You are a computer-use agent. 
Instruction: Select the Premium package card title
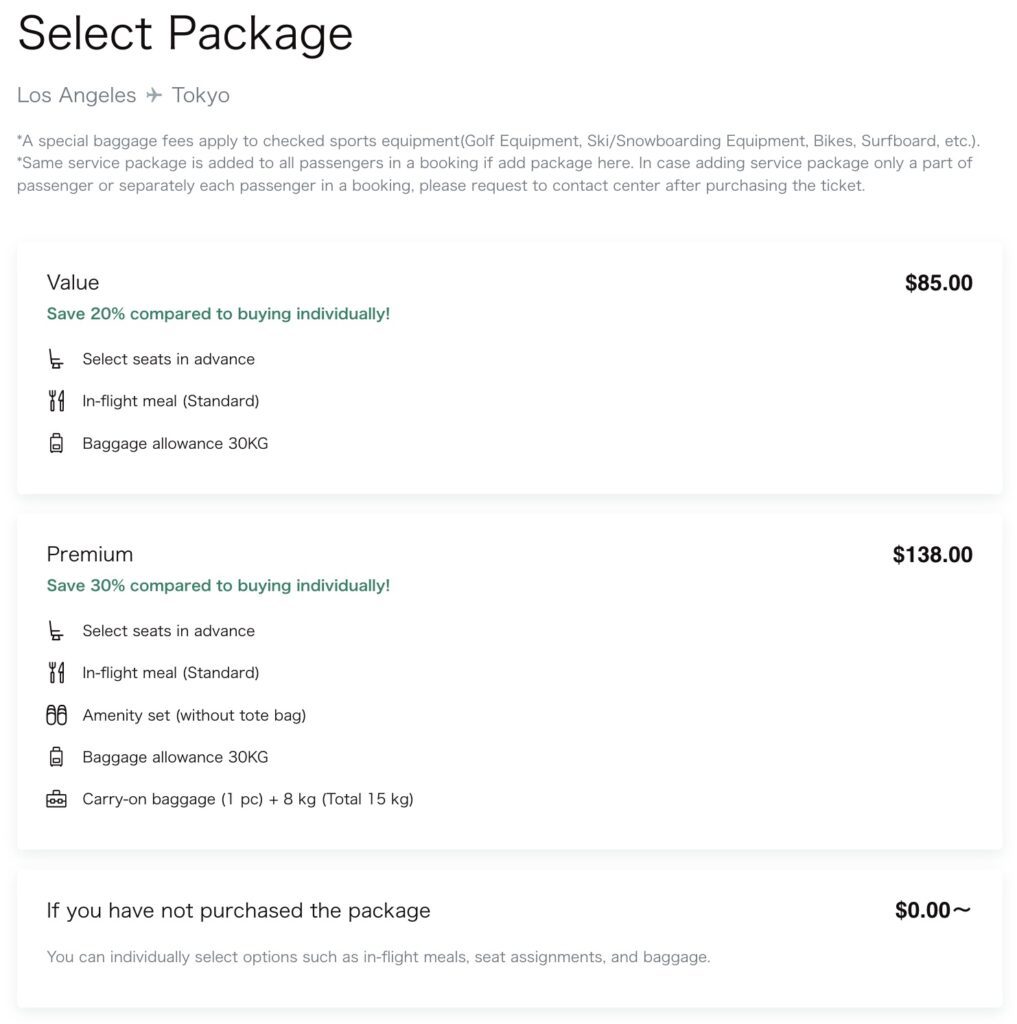click(90, 554)
